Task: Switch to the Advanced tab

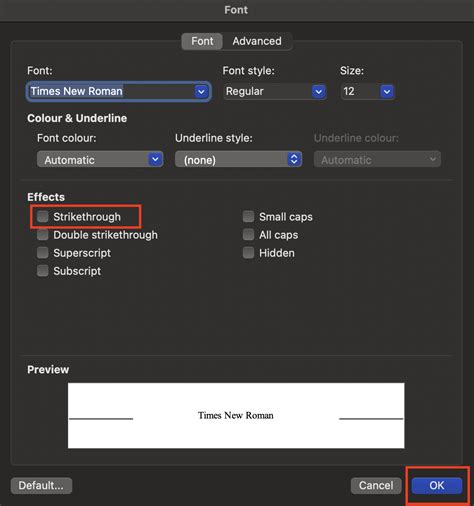Action: pyautogui.click(x=257, y=41)
